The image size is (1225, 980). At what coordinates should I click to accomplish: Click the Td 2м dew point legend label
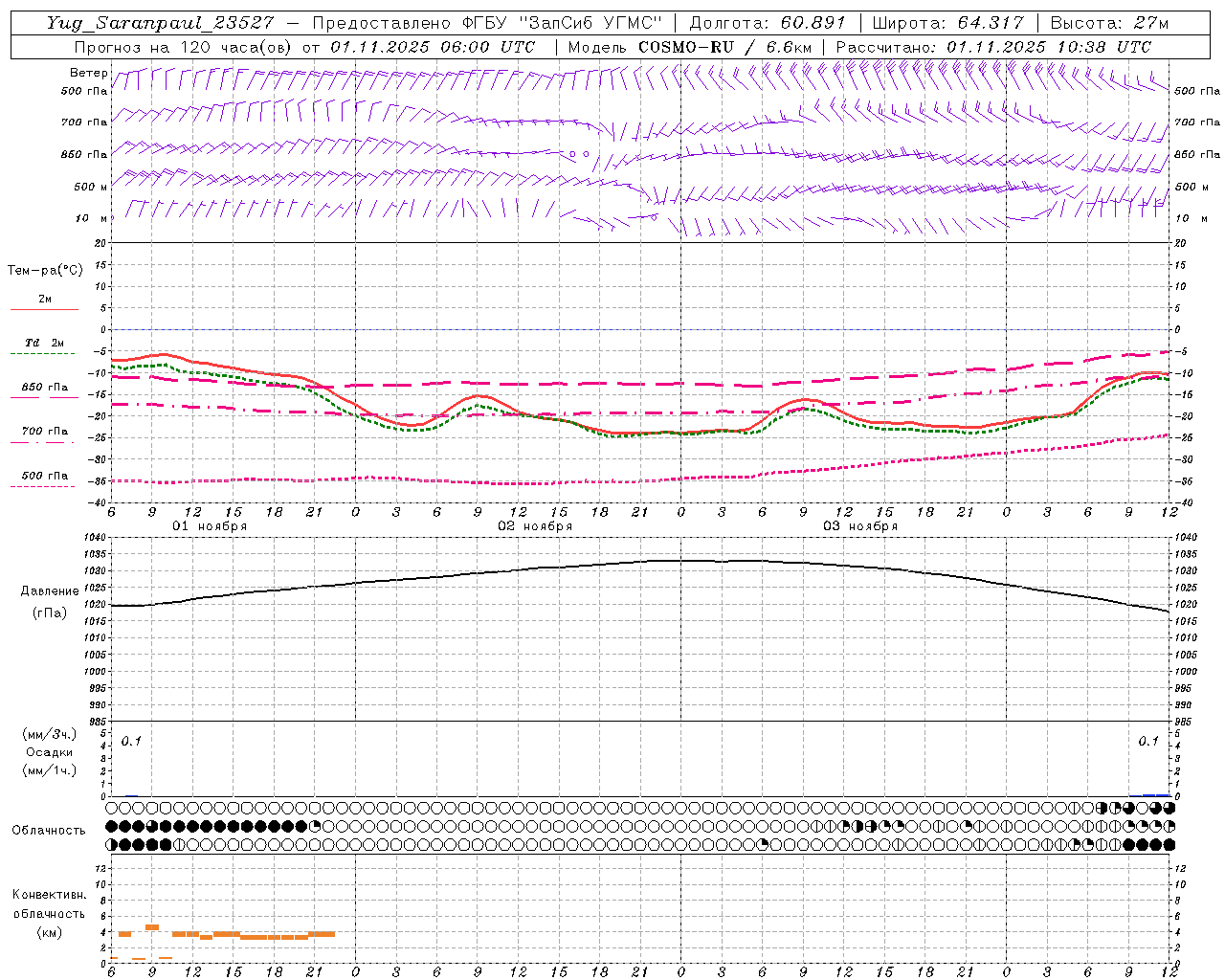point(45,343)
